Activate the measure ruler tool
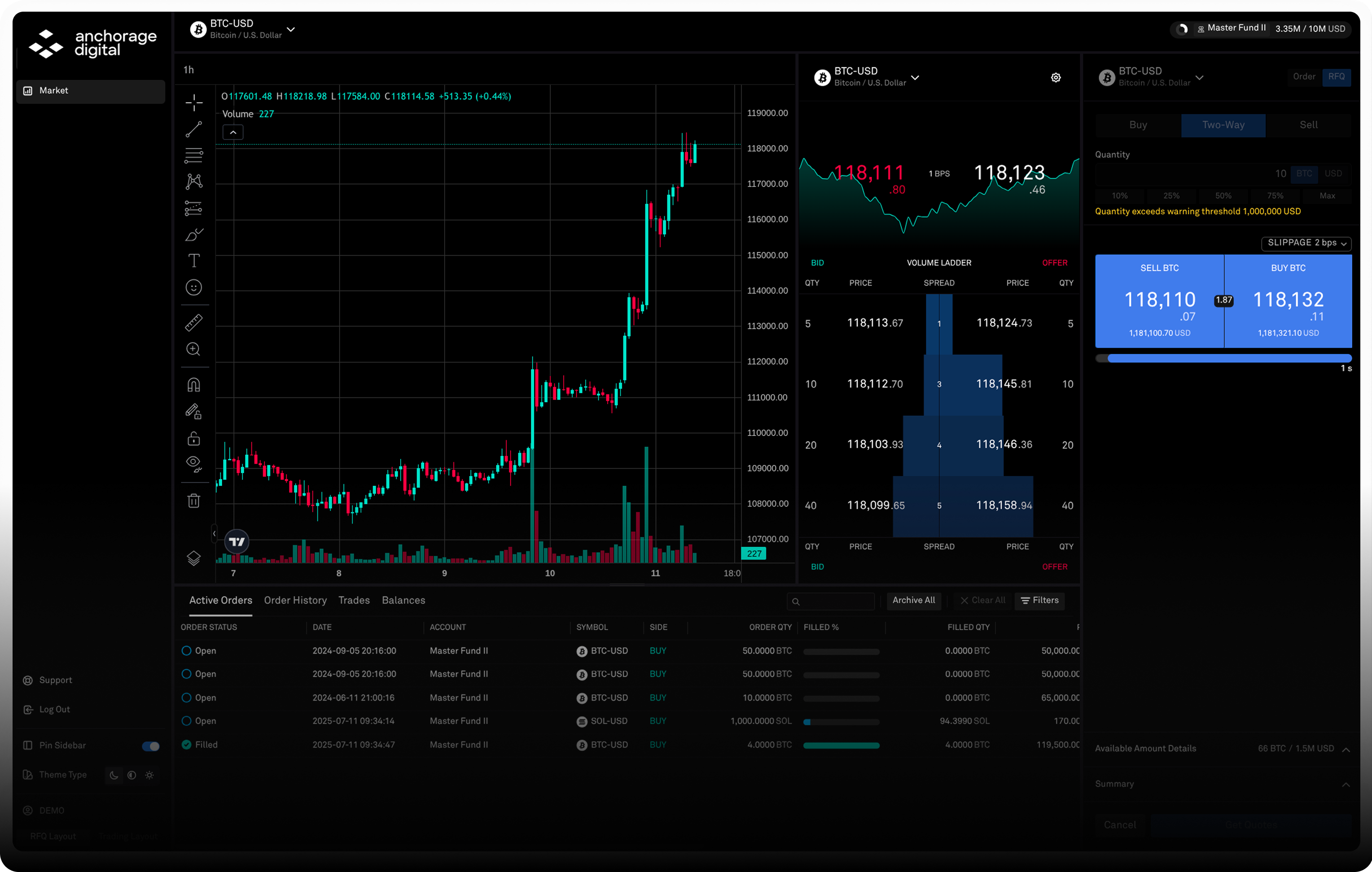 194,323
